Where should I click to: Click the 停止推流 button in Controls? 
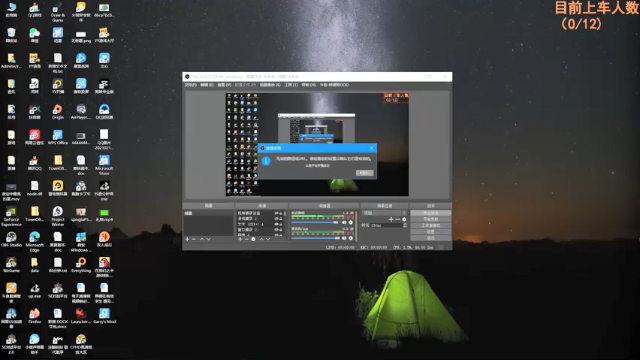431,213
